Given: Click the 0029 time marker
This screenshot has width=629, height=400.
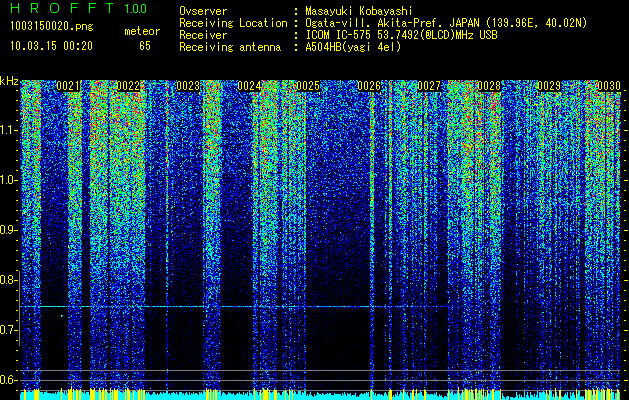Looking at the screenshot, I should click(549, 86).
